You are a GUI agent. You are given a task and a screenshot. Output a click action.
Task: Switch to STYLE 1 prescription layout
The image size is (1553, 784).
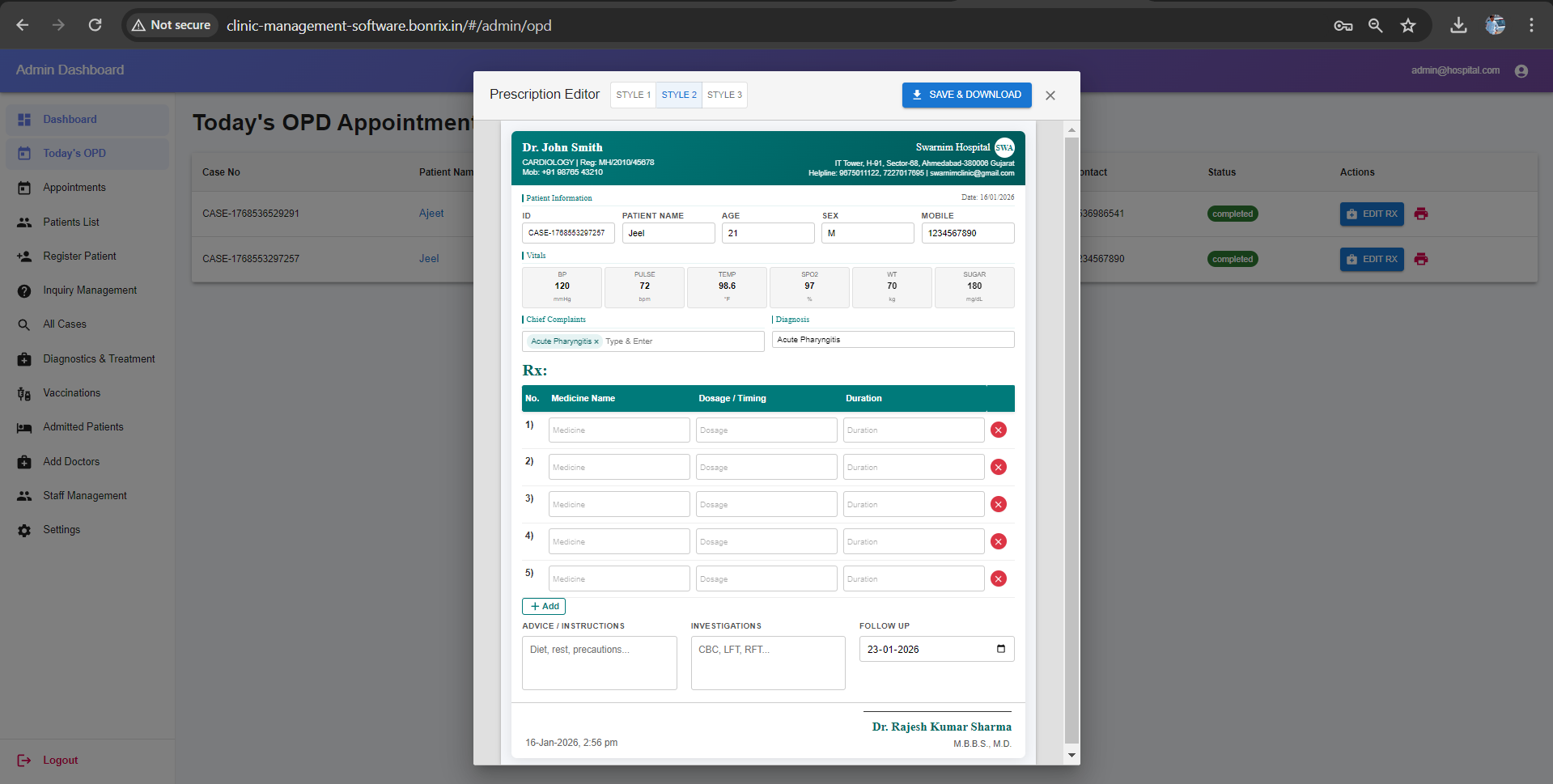[x=633, y=95]
